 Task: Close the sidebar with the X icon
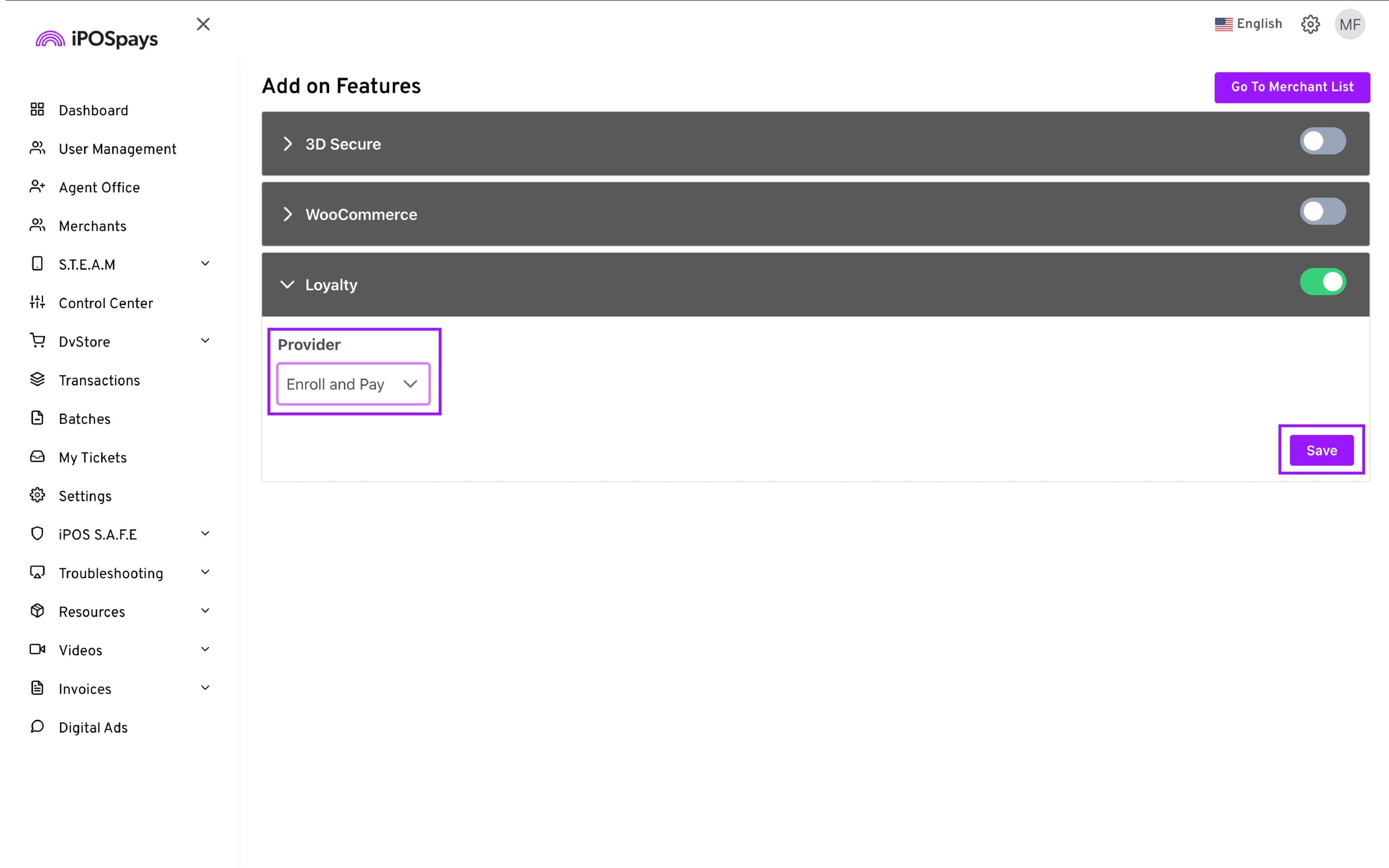[203, 24]
